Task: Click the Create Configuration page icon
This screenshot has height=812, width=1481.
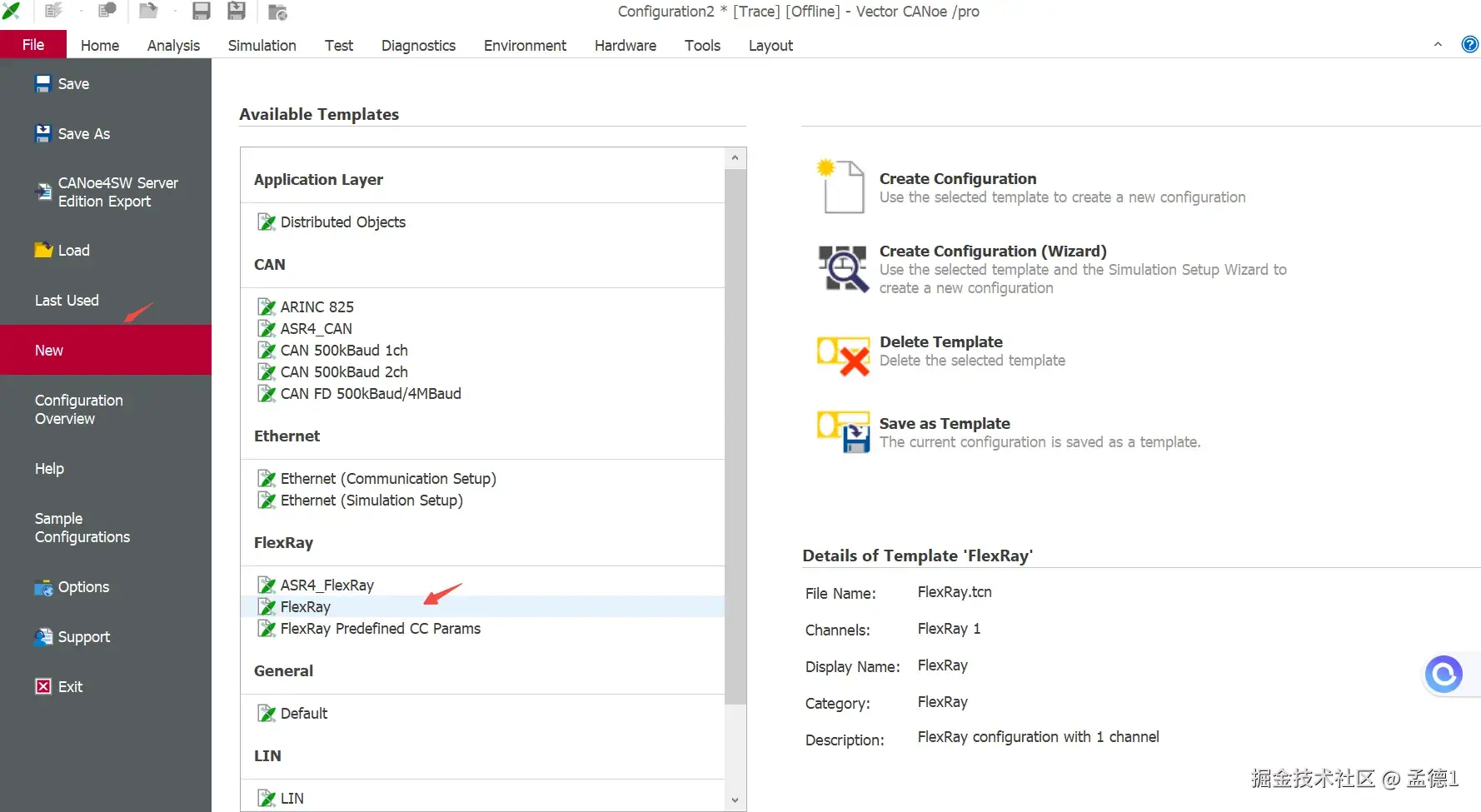Action: (841, 187)
